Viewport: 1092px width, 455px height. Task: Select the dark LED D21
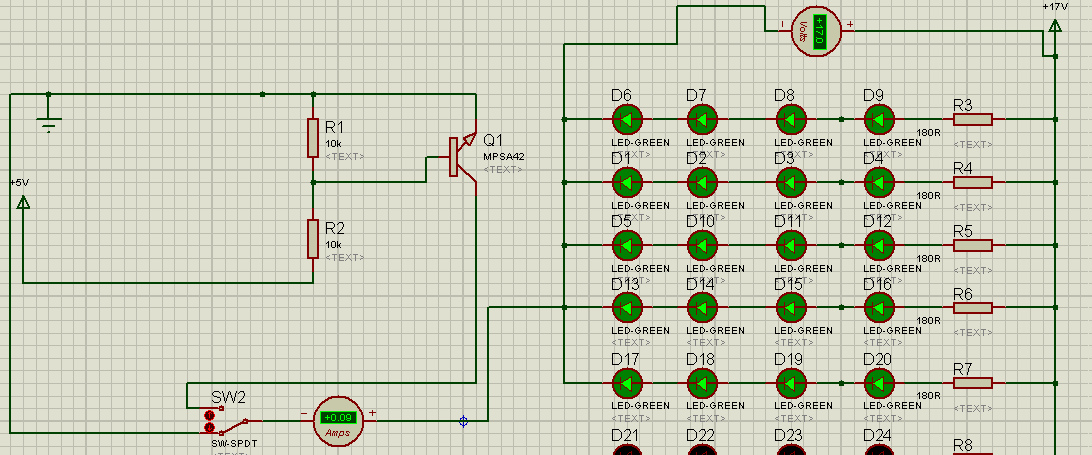pyautogui.click(x=627, y=449)
